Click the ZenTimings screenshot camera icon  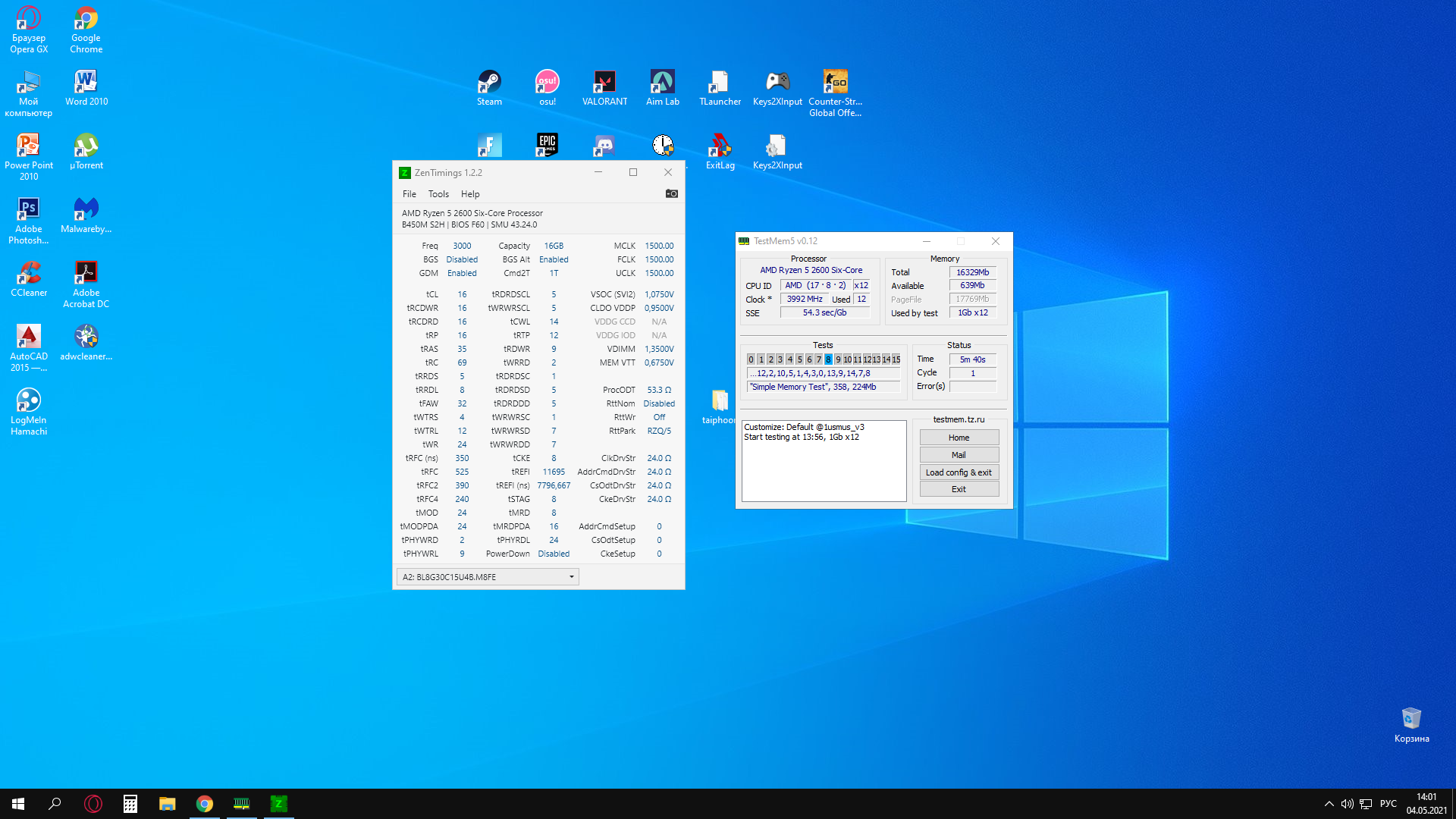[x=671, y=194]
